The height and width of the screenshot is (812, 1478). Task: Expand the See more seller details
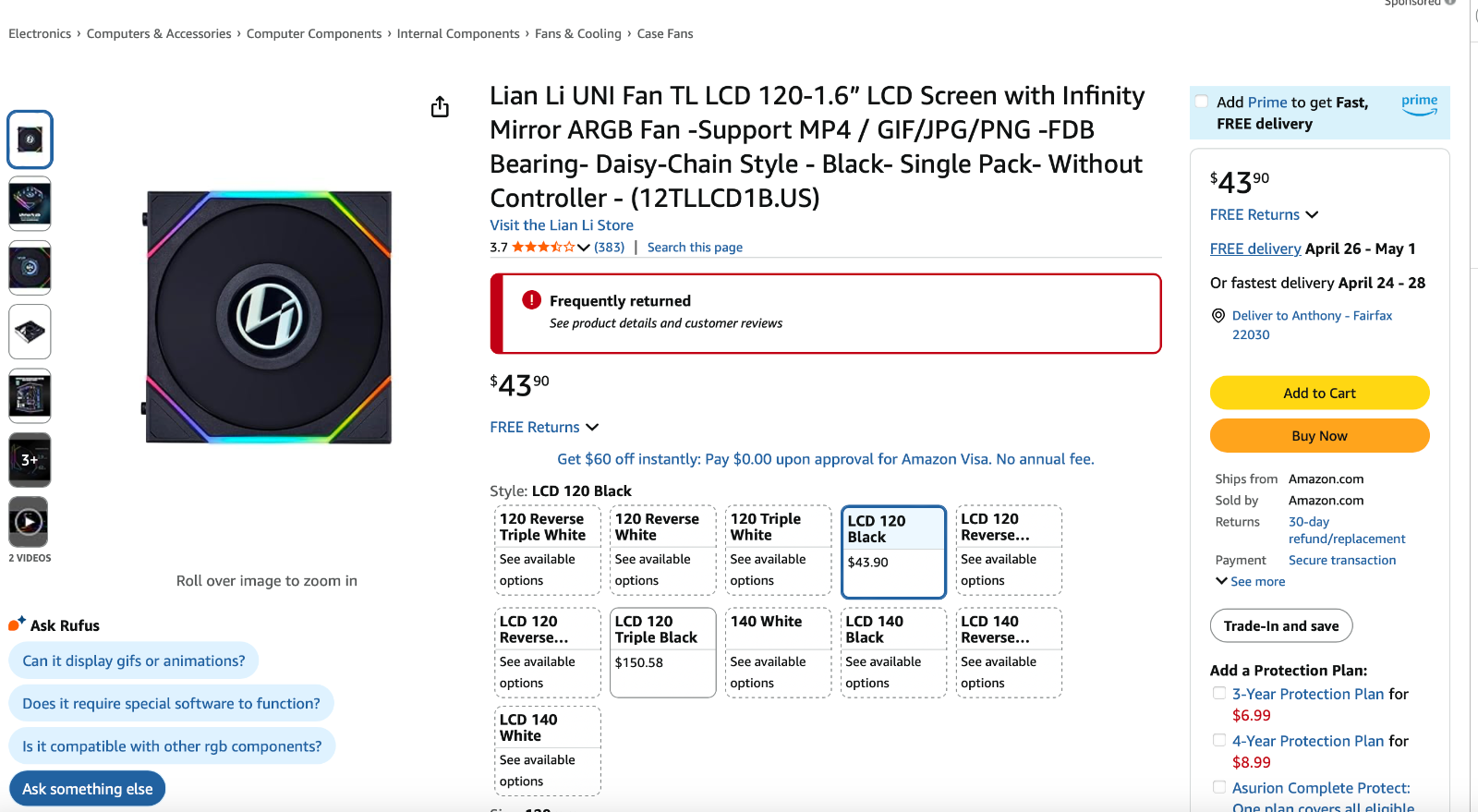(x=1251, y=581)
